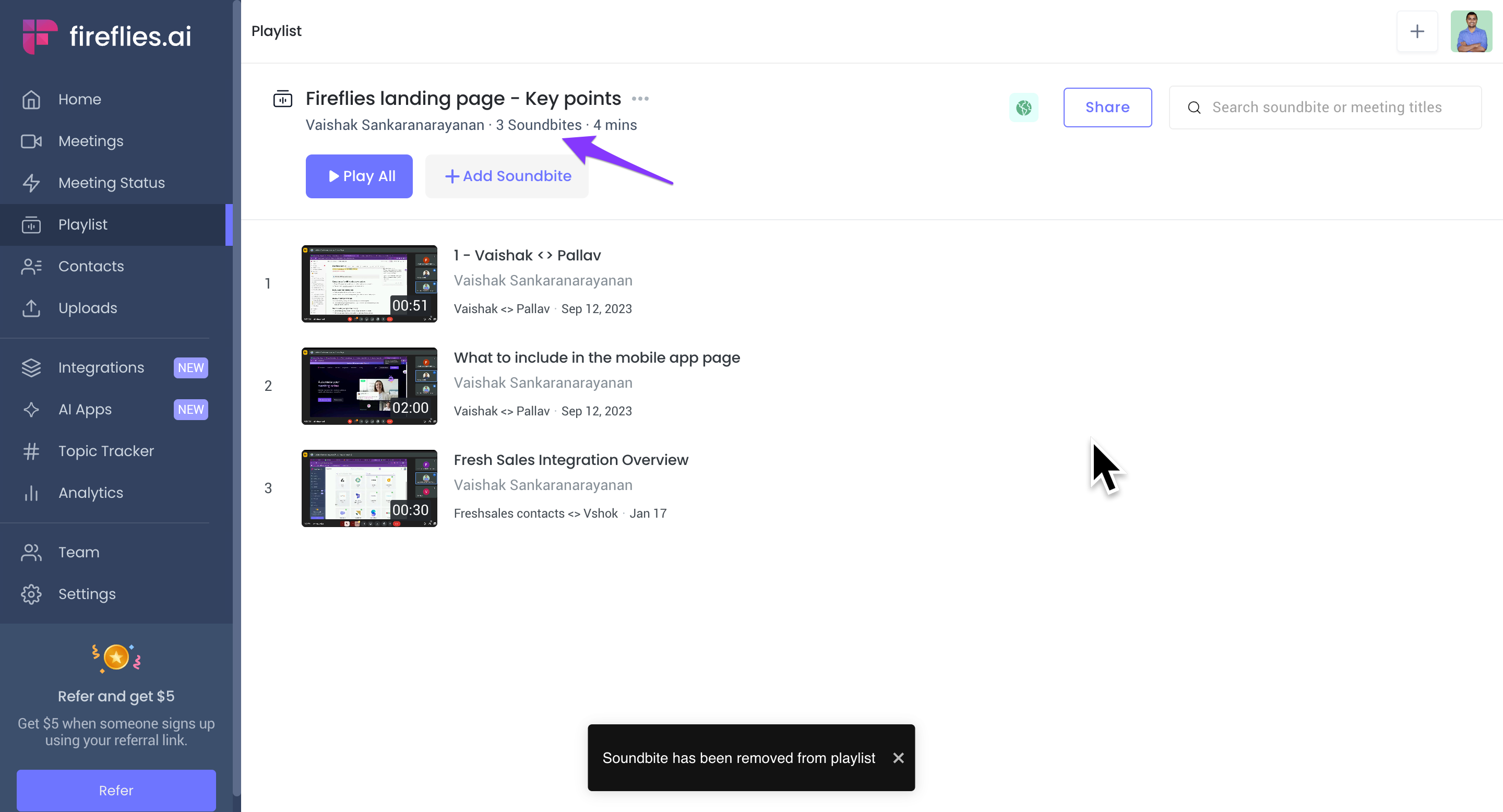Screen dimensions: 1503x812
Task: Click the Share button
Action: [x=1107, y=108]
